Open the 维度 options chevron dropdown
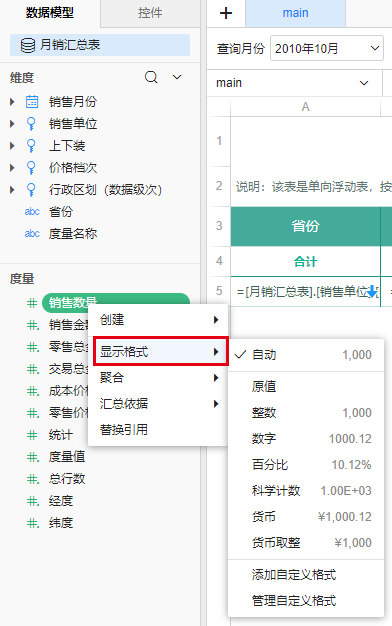Screen dimensions: 392x626 [177, 77]
